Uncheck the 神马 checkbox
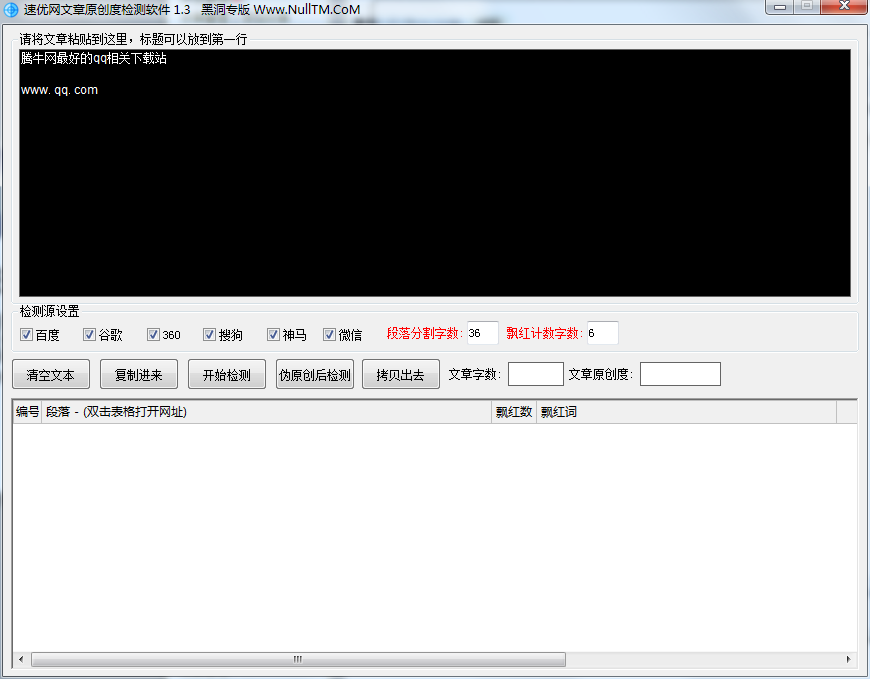The image size is (870, 679). click(273, 335)
